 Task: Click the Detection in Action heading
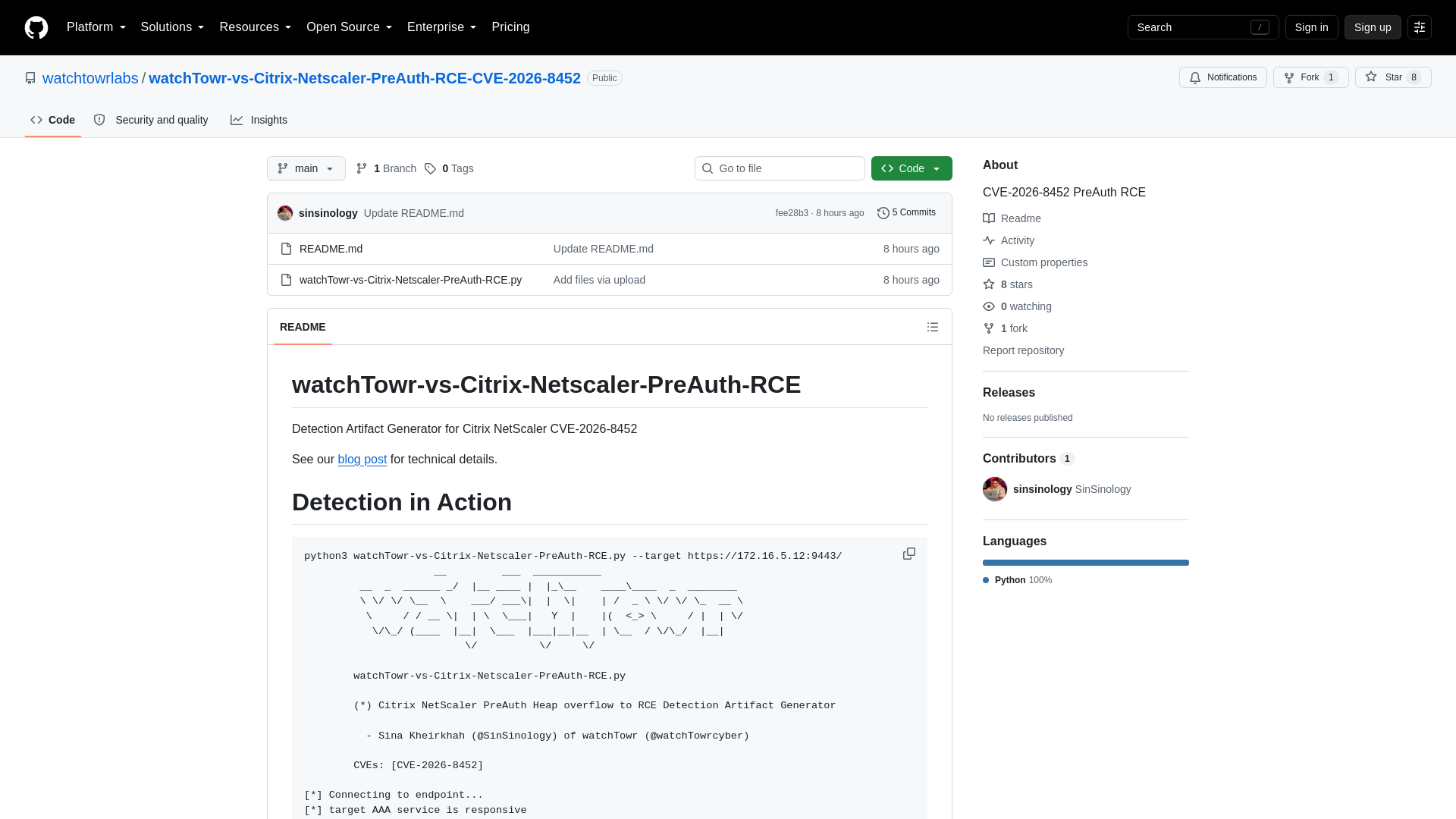tap(402, 502)
